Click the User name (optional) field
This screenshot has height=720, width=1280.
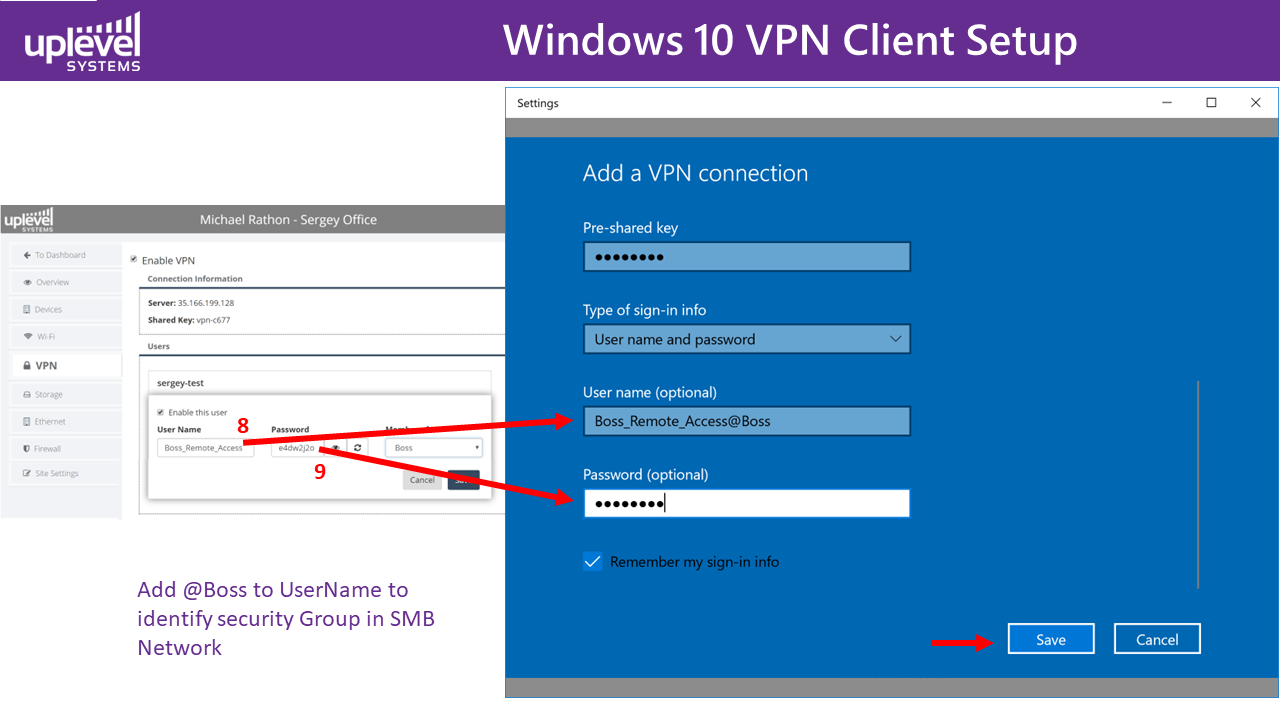point(747,421)
